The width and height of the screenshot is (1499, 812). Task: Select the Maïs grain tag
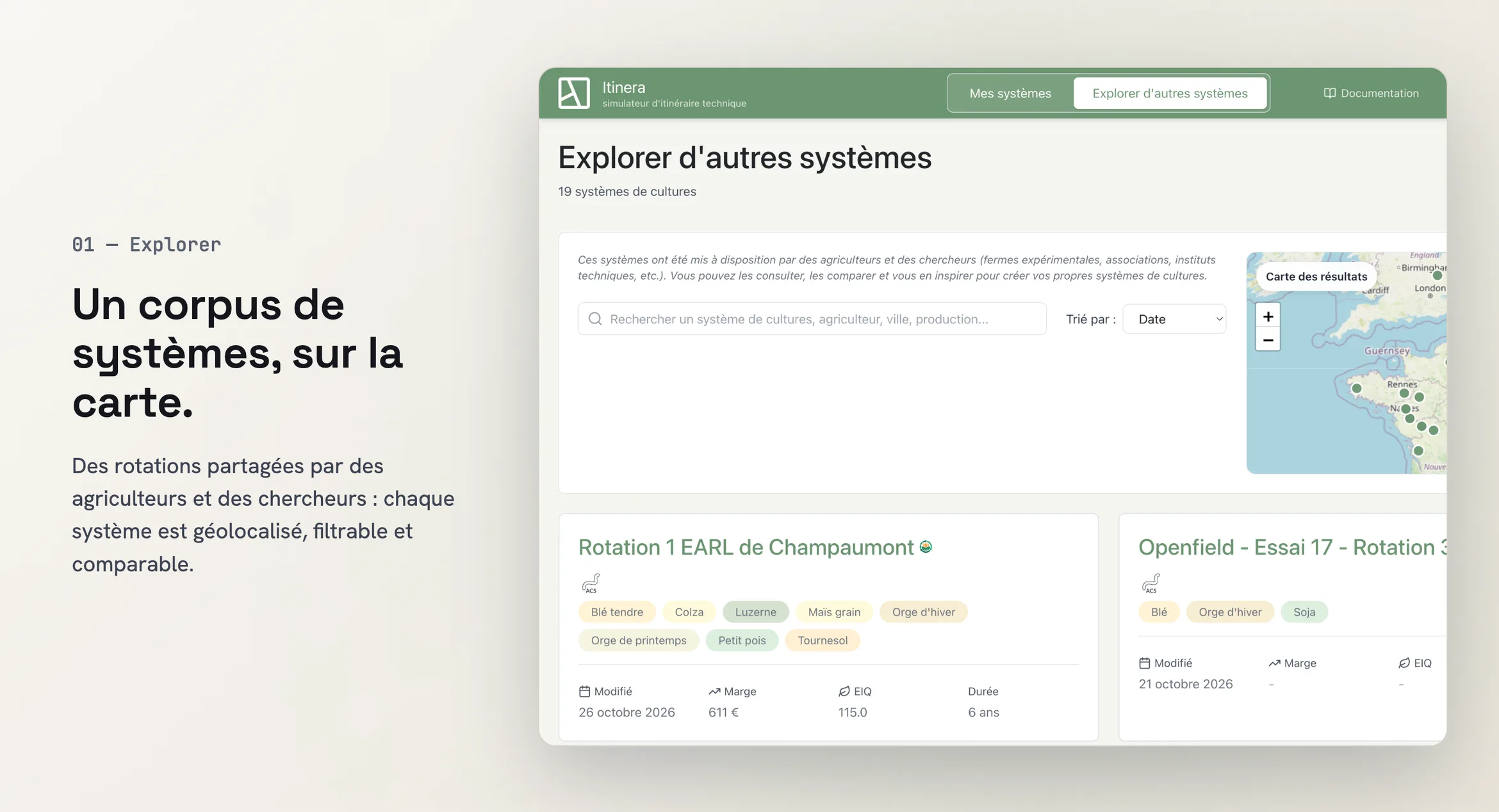(834, 612)
